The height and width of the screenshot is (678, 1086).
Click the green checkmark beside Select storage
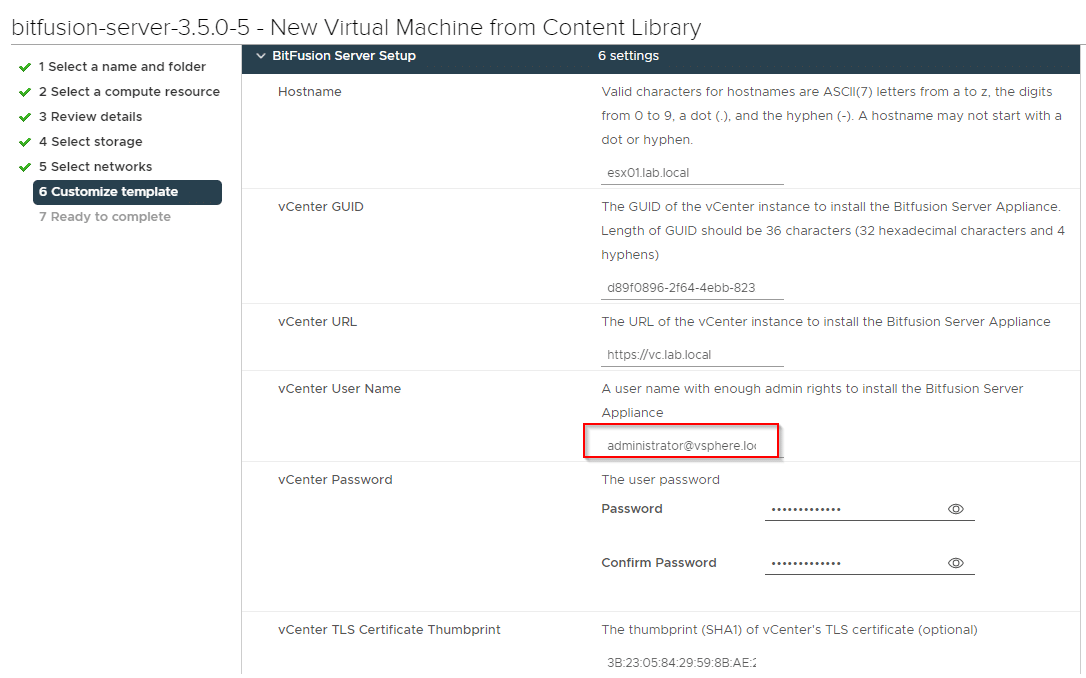click(25, 142)
